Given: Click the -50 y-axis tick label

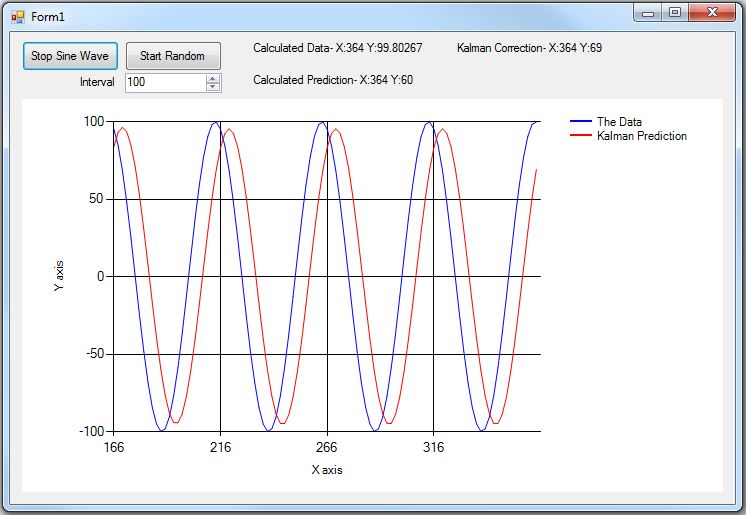Looking at the screenshot, I should (95, 354).
